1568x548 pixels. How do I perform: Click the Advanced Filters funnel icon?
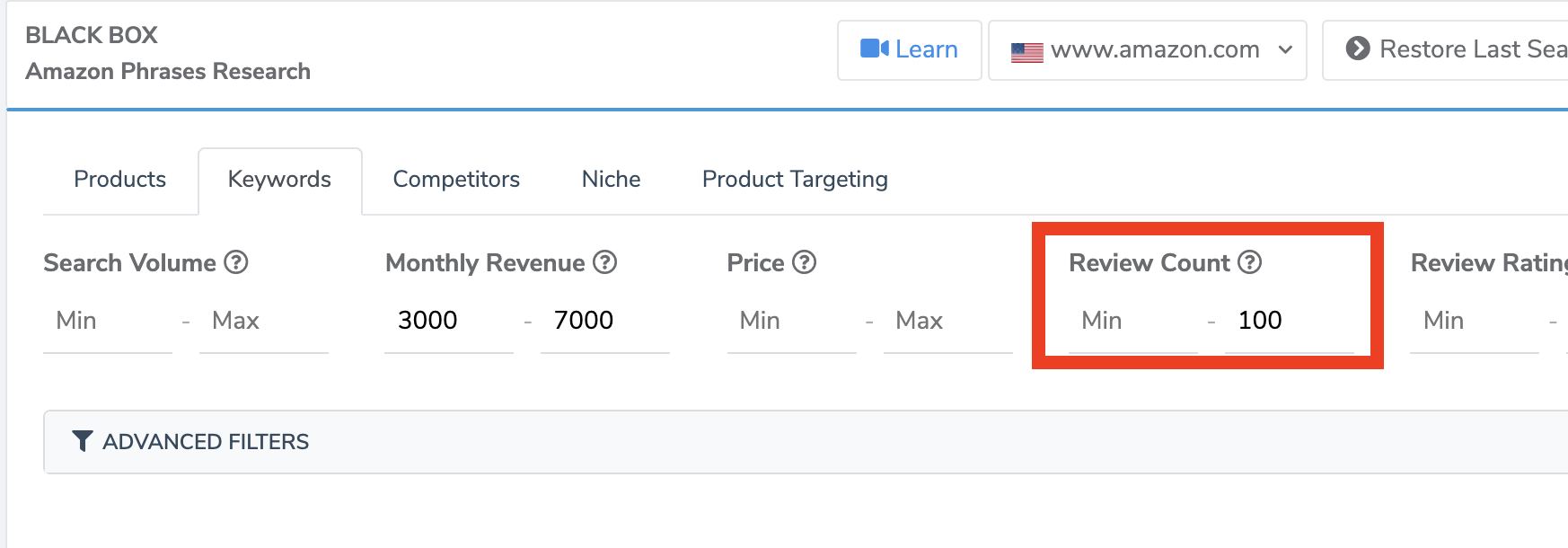82,441
